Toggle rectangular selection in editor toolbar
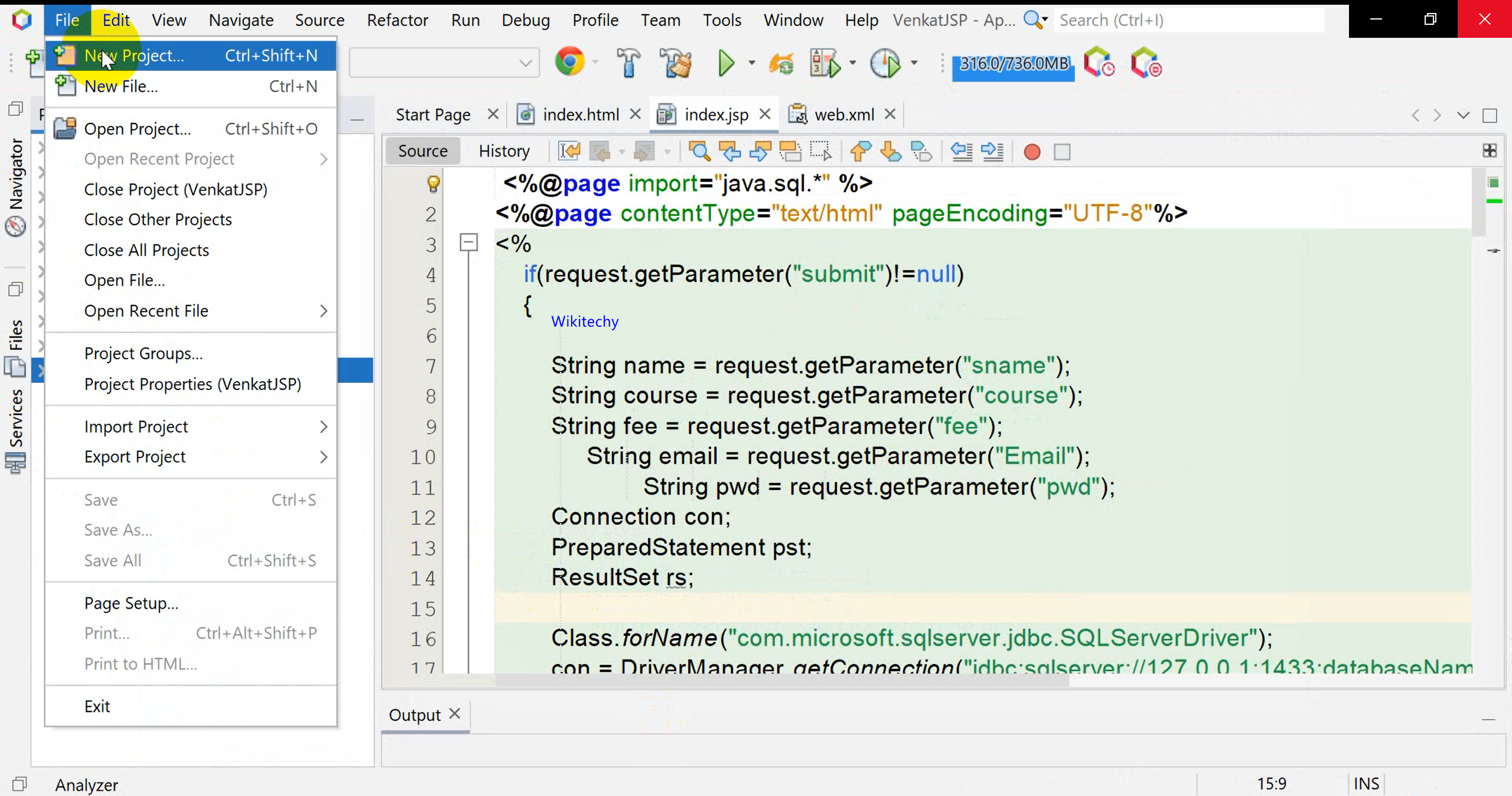Image resolution: width=1512 pixels, height=796 pixels. coord(821,152)
